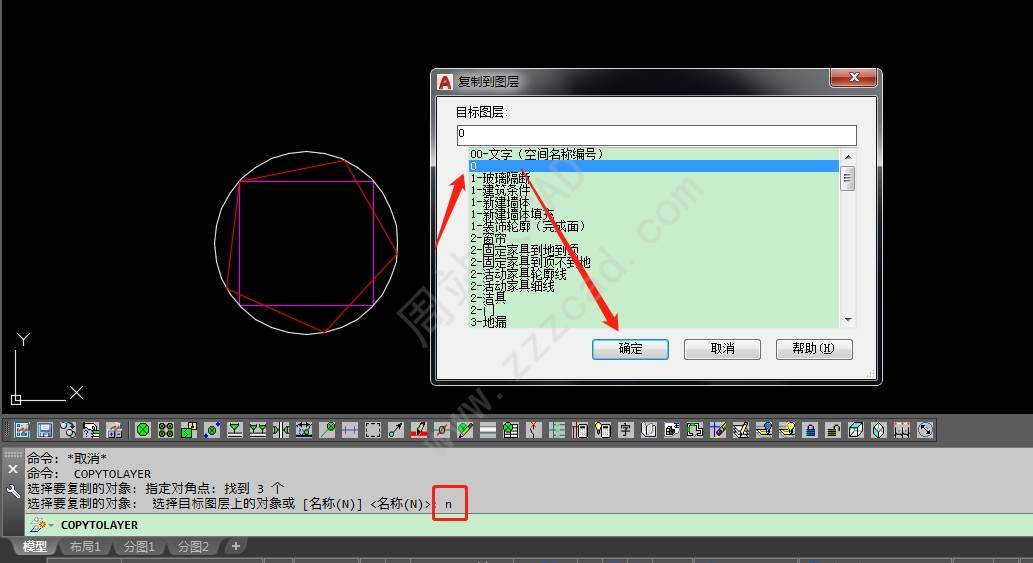The height and width of the screenshot is (563, 1033).
Task: Click layer list scrollbar up arrow
Action: [x=848, y=157]
